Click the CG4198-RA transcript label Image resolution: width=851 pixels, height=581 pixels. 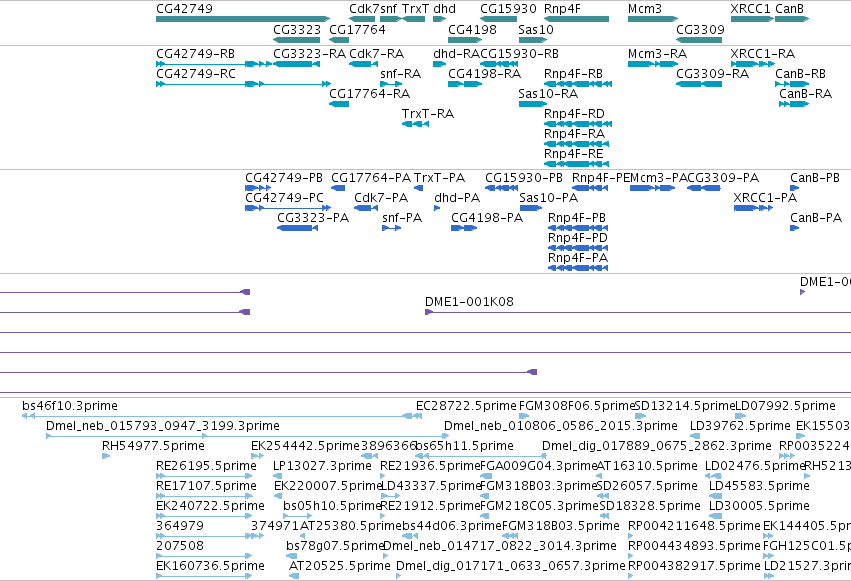(x=485, y=74)
